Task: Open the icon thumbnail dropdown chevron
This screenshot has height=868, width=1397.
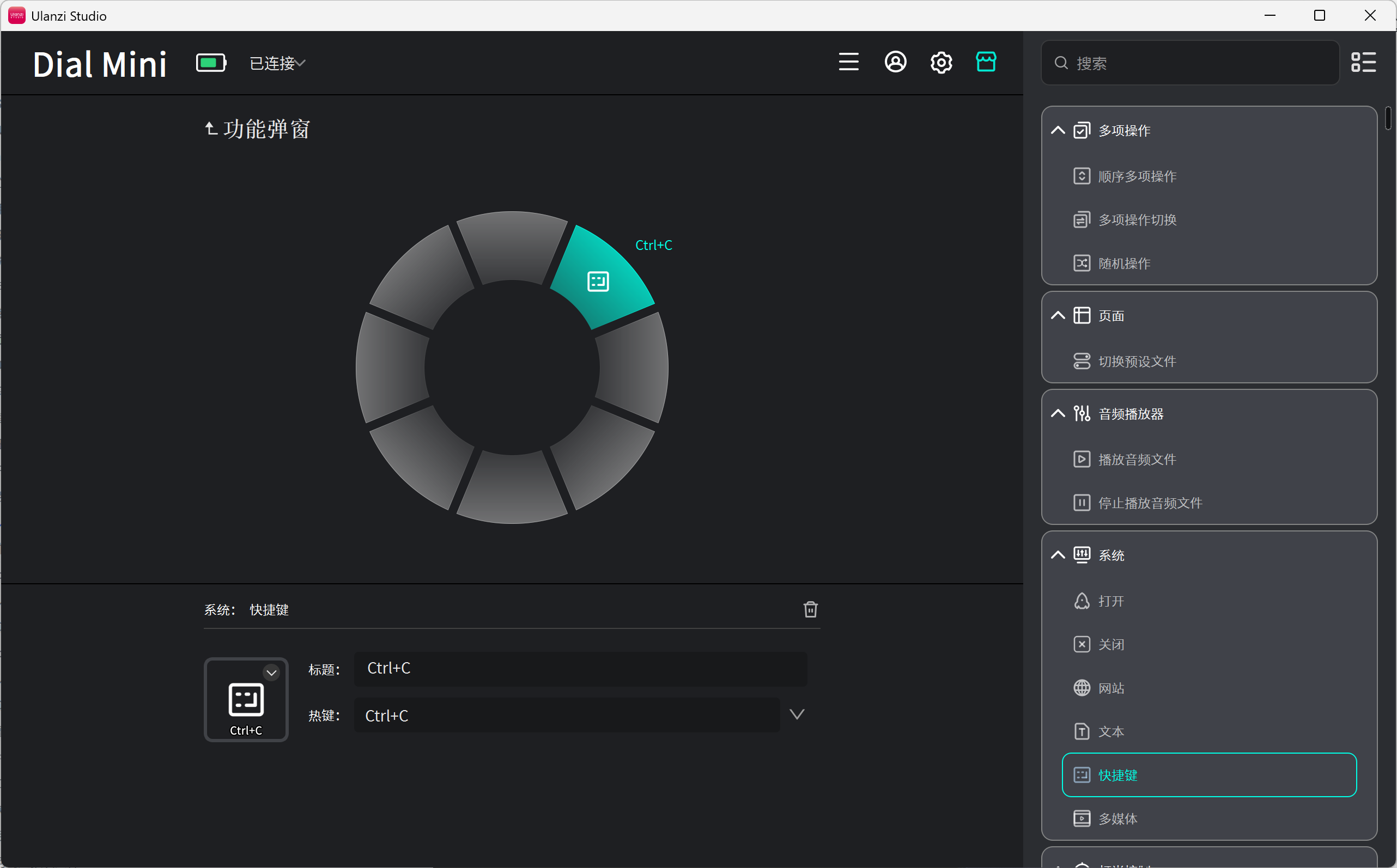Action: click(x=271, y=673)
